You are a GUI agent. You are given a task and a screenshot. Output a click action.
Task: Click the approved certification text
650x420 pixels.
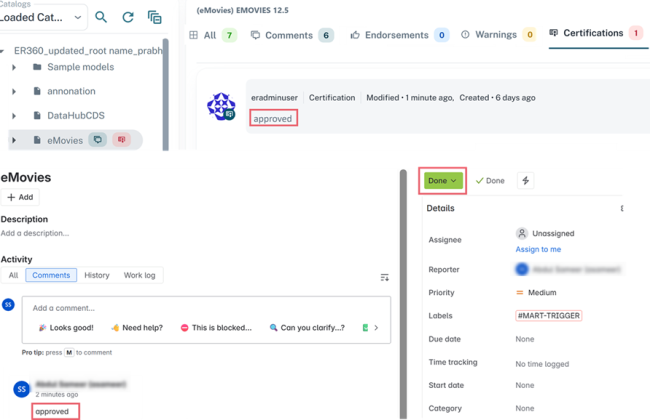pos(273,119)
